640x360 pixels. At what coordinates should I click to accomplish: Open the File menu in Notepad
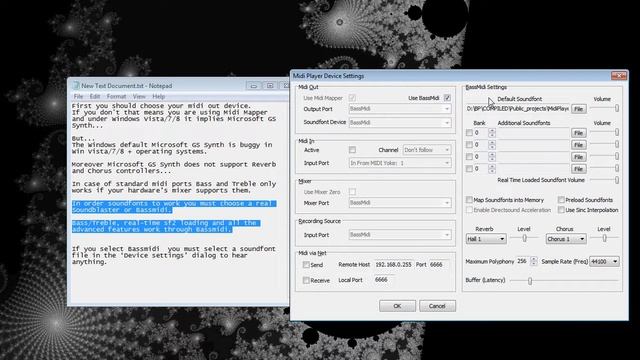tap(78, 97)
